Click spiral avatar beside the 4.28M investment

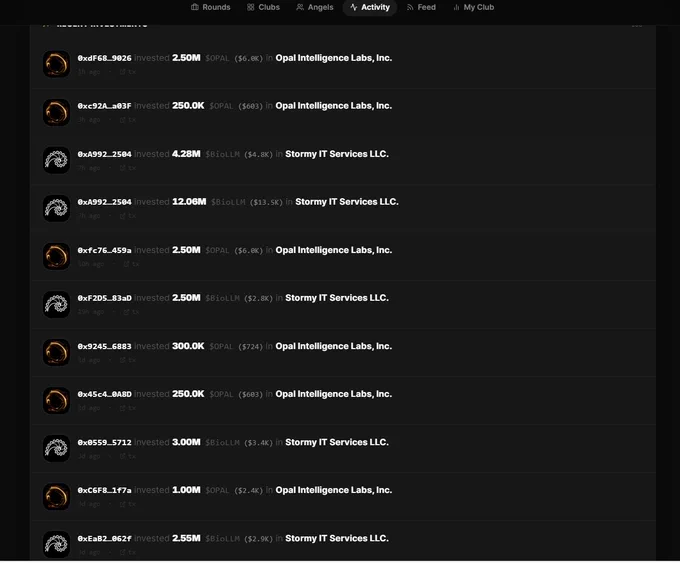point(56,160)
